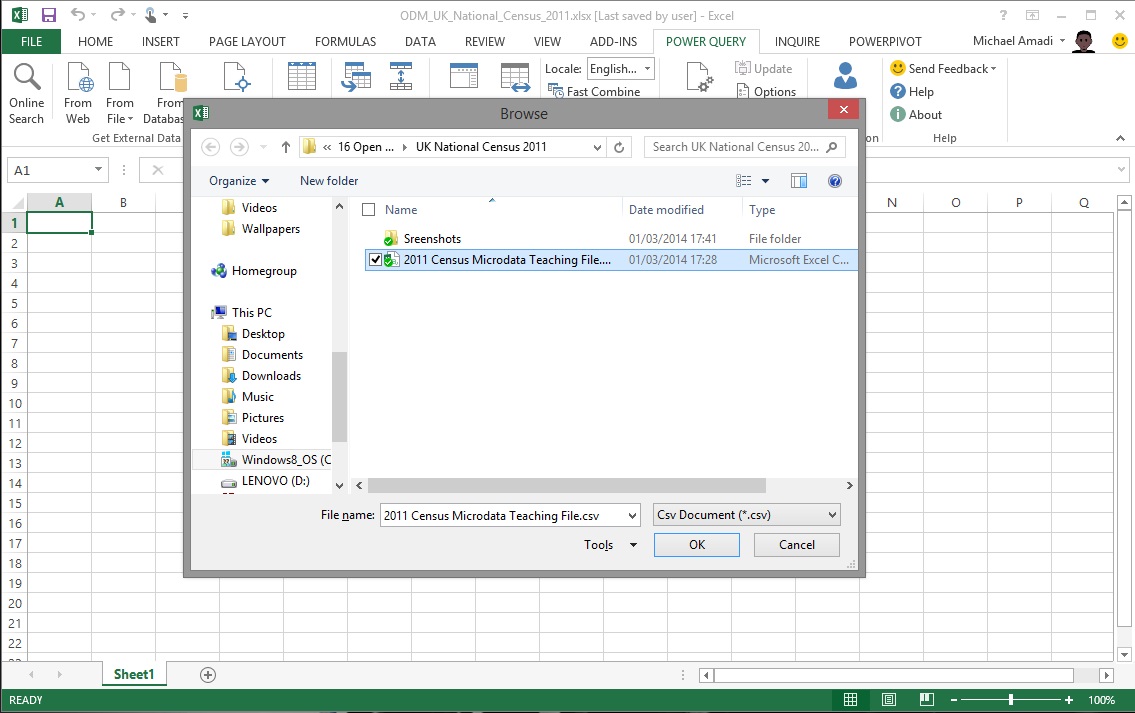Viewport: 1135px width, 713px height.
Task: Click the Back arrow in Browse dialog
Action: 211,147
